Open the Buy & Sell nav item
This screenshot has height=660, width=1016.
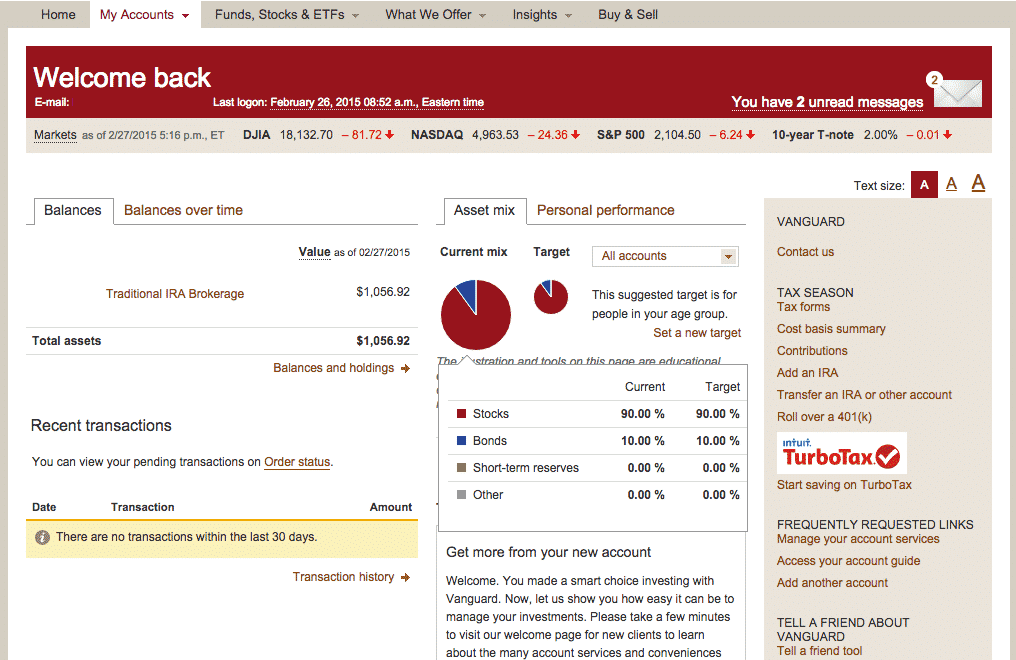pyautogui.click(x=627, y=14)
